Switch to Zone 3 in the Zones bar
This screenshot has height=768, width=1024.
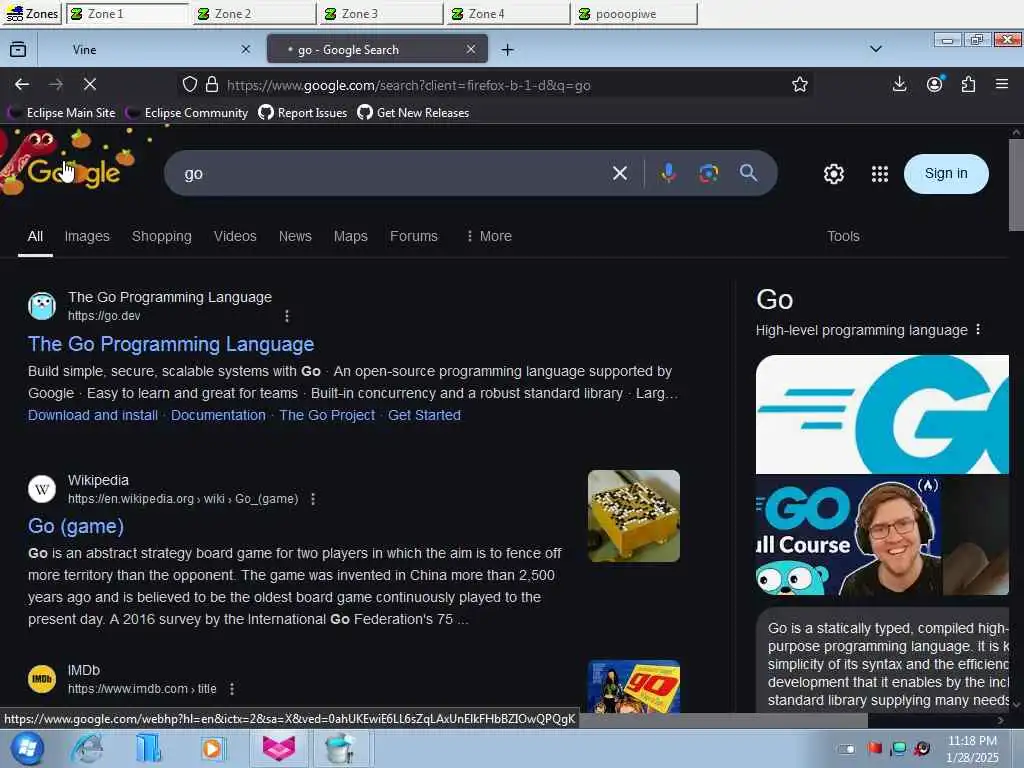381,14
